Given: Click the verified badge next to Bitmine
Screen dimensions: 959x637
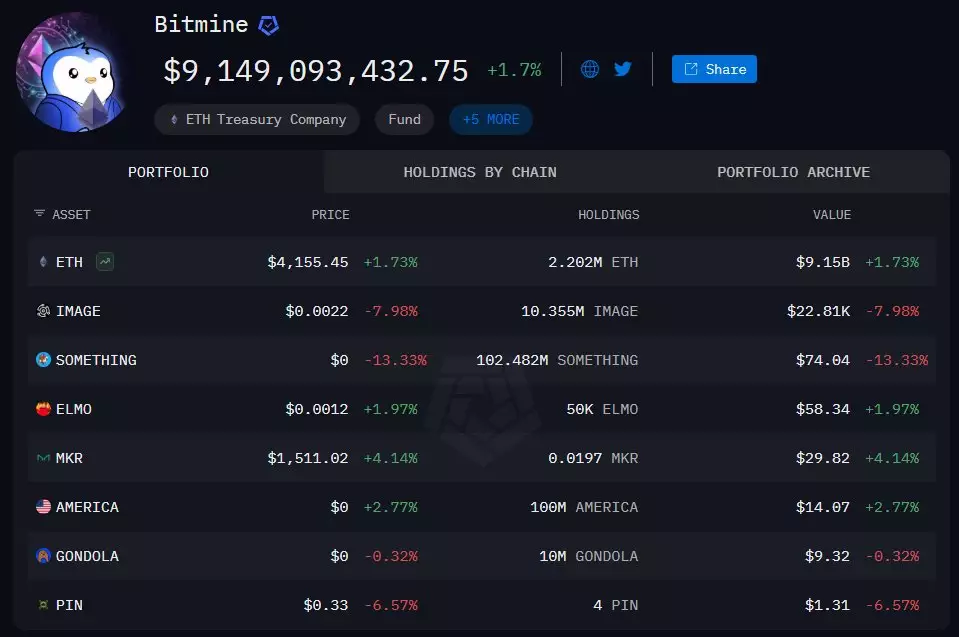Looking at the screenshot, I should click(x=268, y=25).
